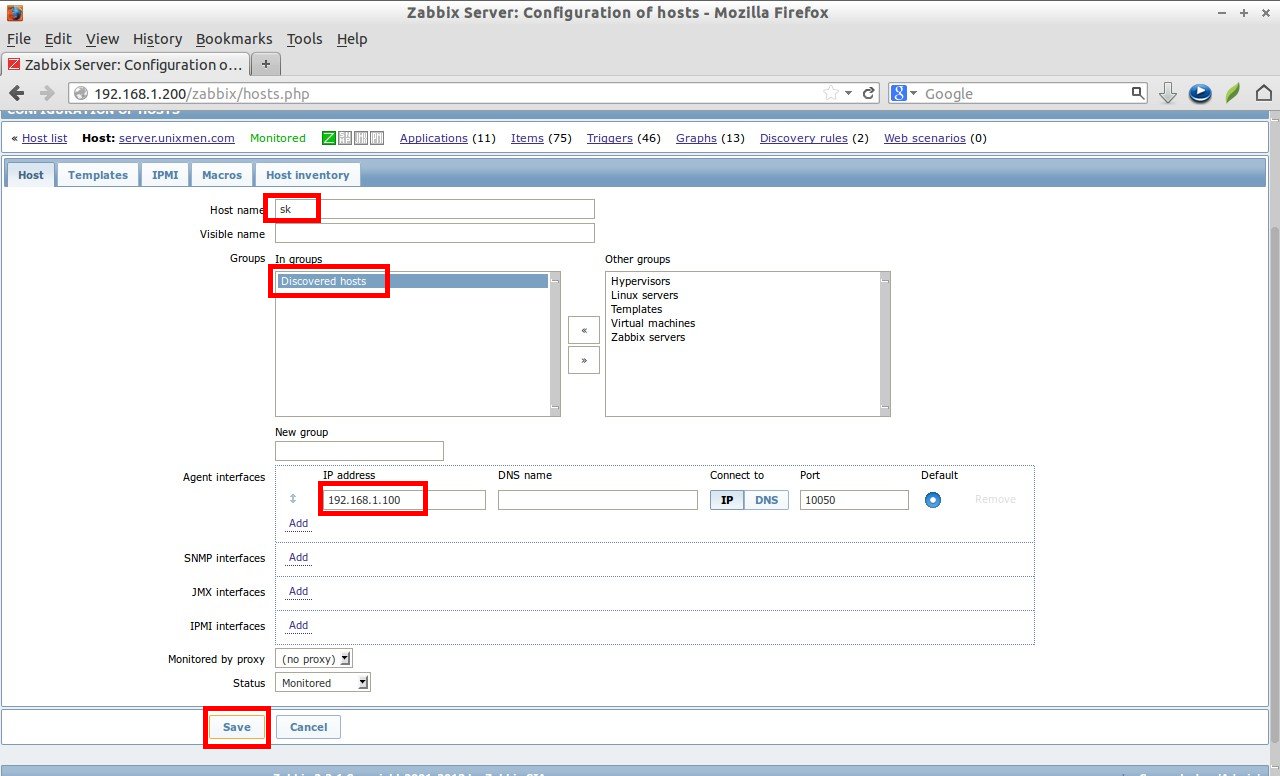Follow the Host list link
1280x776 pixels.
45,138
